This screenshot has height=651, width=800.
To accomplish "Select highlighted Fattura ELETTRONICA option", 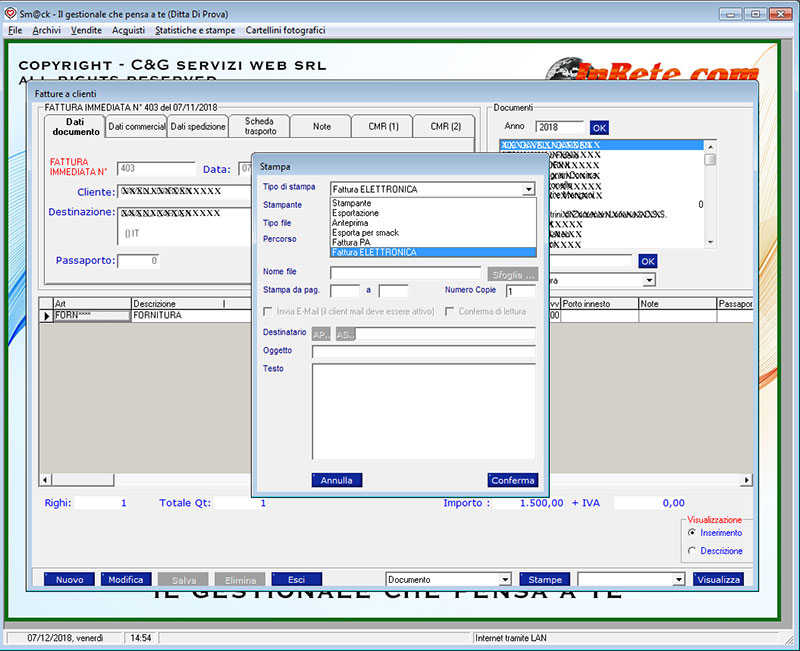I will 433,252.
